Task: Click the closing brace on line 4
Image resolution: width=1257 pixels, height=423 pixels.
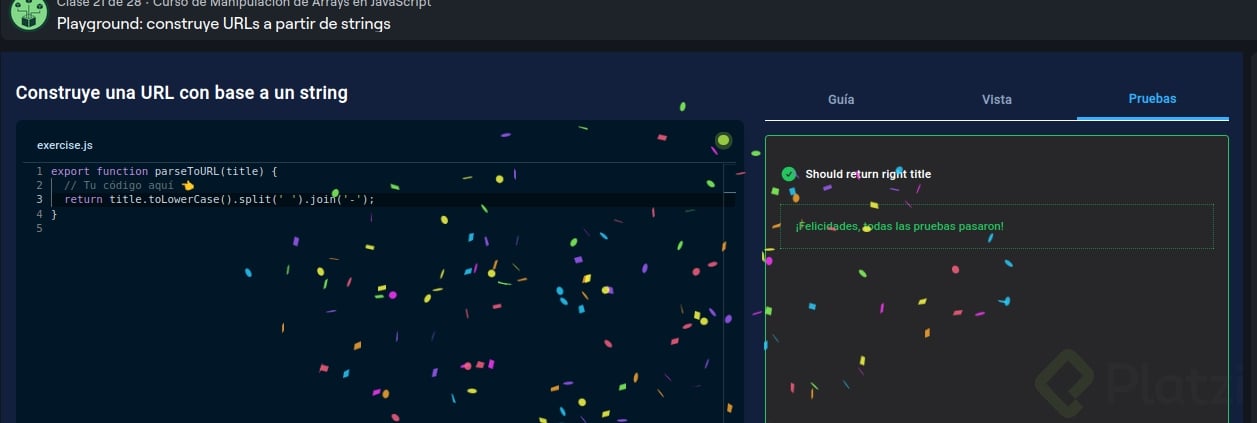Action: (x=54, y=214)
